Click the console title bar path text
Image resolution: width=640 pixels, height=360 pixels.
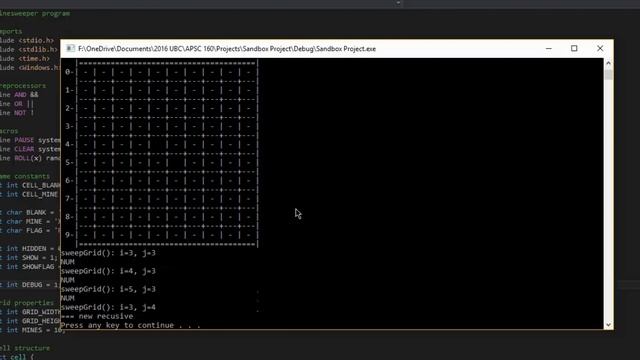[x=227, y=49]
